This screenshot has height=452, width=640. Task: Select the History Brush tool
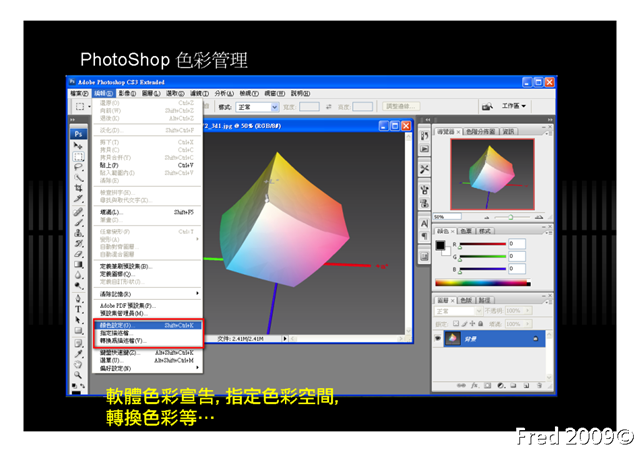pos(78,244)
